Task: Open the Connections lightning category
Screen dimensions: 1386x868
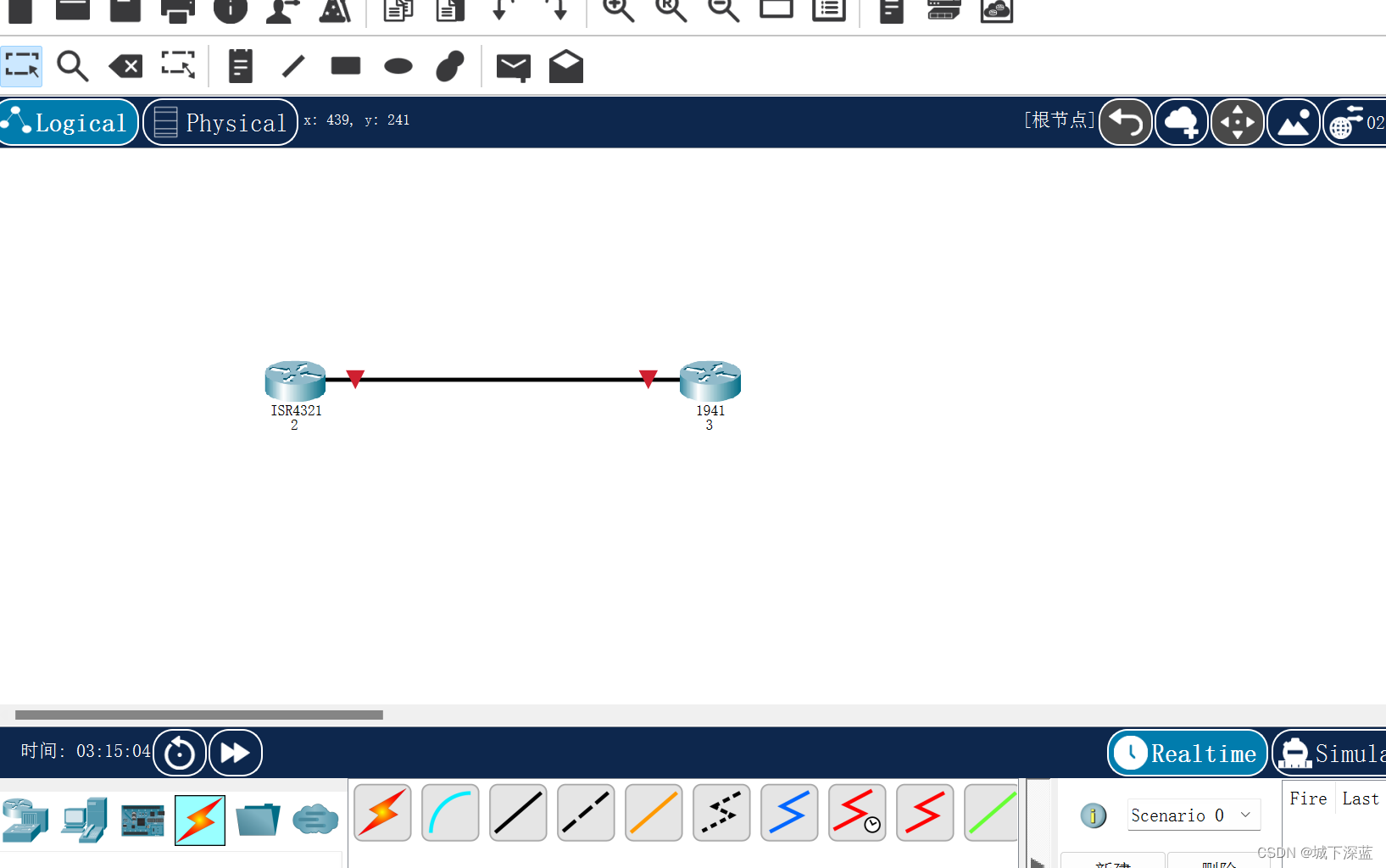Action: tap(200, 820)
